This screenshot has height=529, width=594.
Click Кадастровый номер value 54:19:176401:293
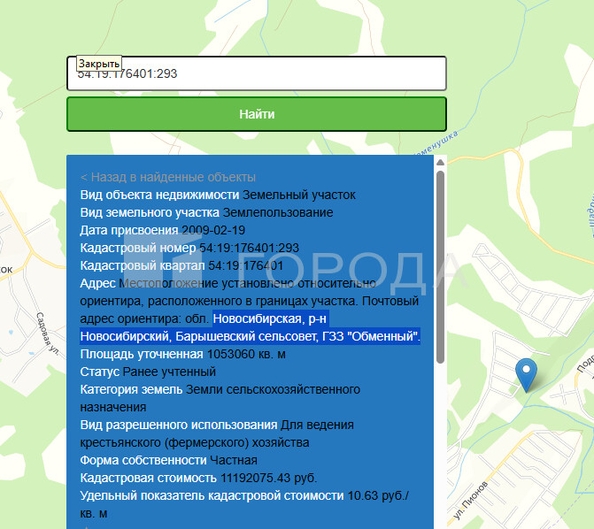(249, 248)
